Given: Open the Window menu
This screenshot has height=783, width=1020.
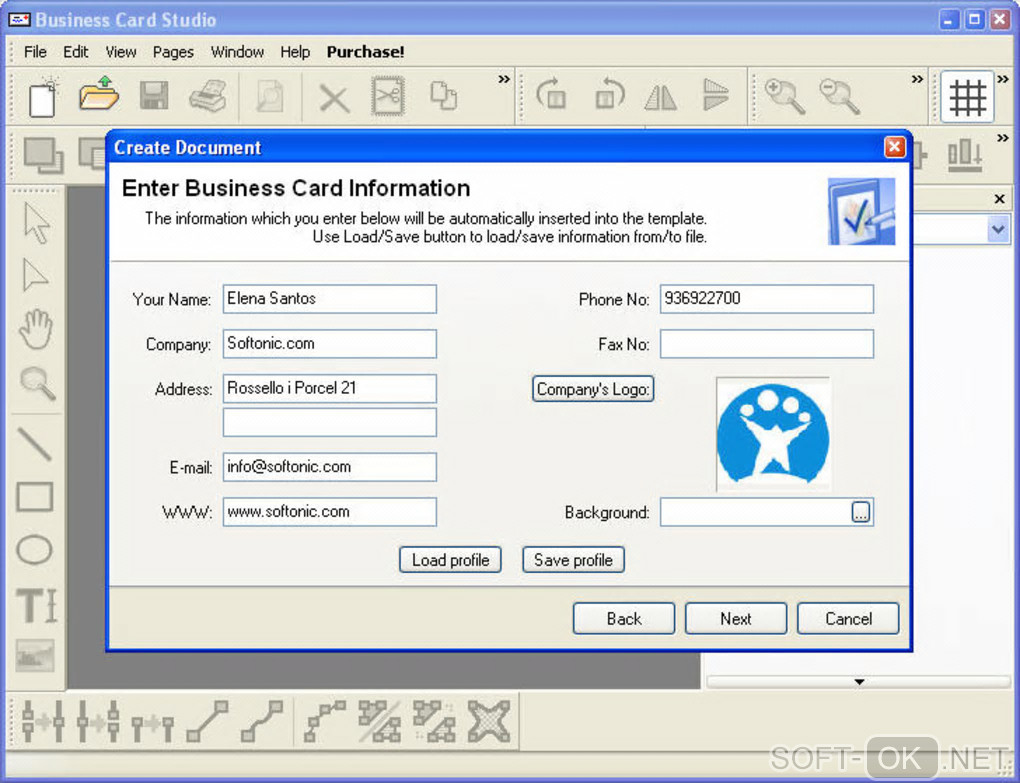Looking at the screenshot, I should [237, 52].
